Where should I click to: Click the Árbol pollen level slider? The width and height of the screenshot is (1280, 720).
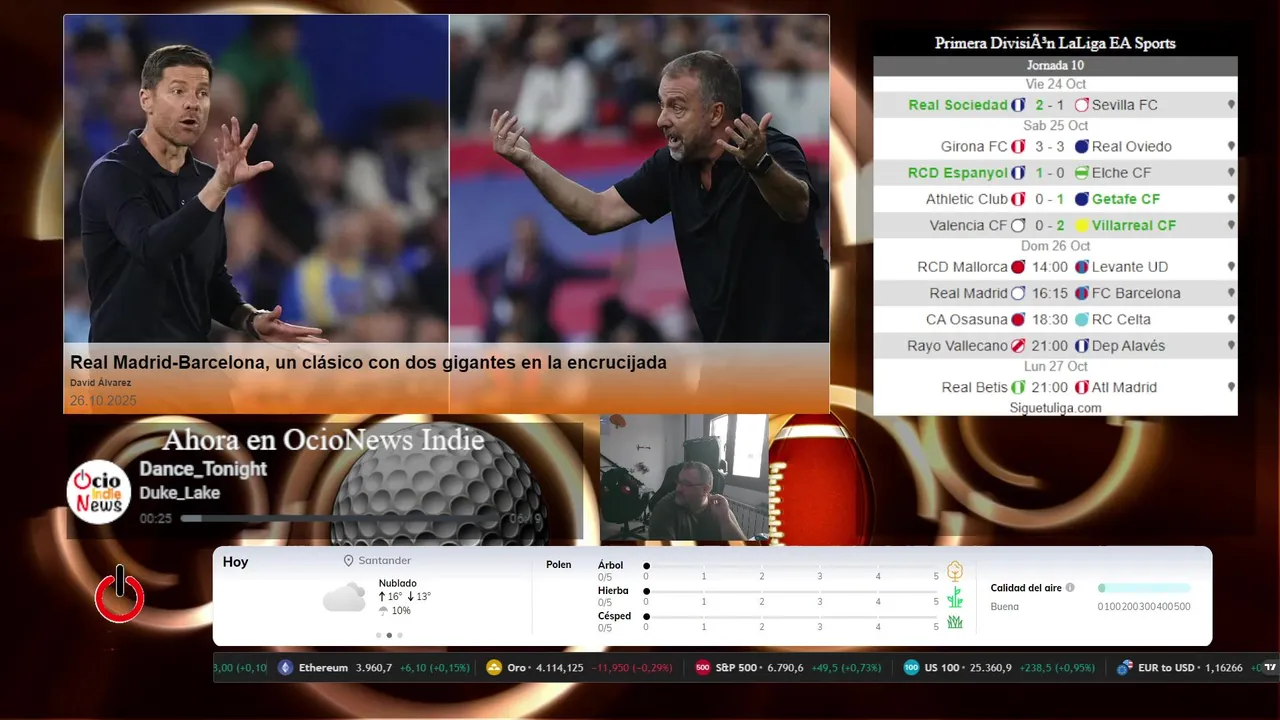pyautogui.click(x=792, y=566)
